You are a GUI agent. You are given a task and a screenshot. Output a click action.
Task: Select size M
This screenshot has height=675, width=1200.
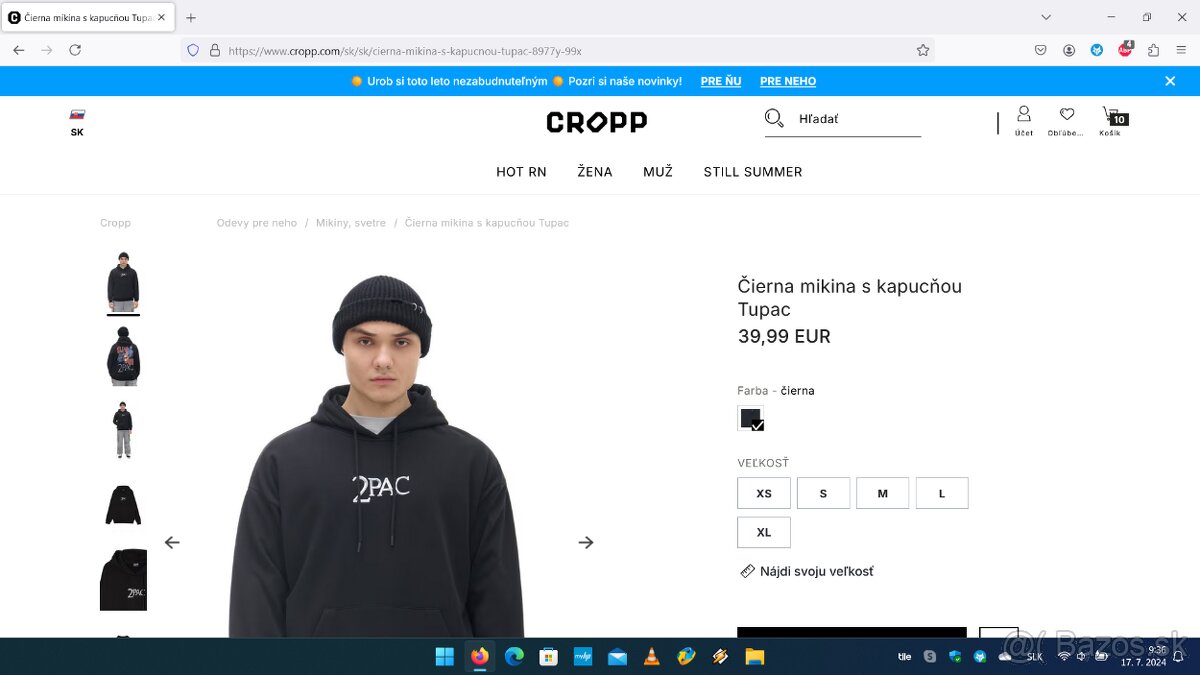[x=883, y=493]
